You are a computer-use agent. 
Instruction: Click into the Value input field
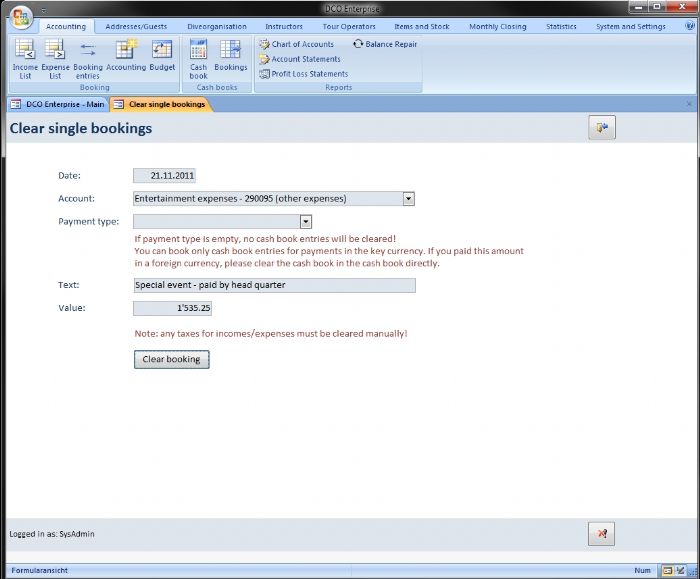172,308
